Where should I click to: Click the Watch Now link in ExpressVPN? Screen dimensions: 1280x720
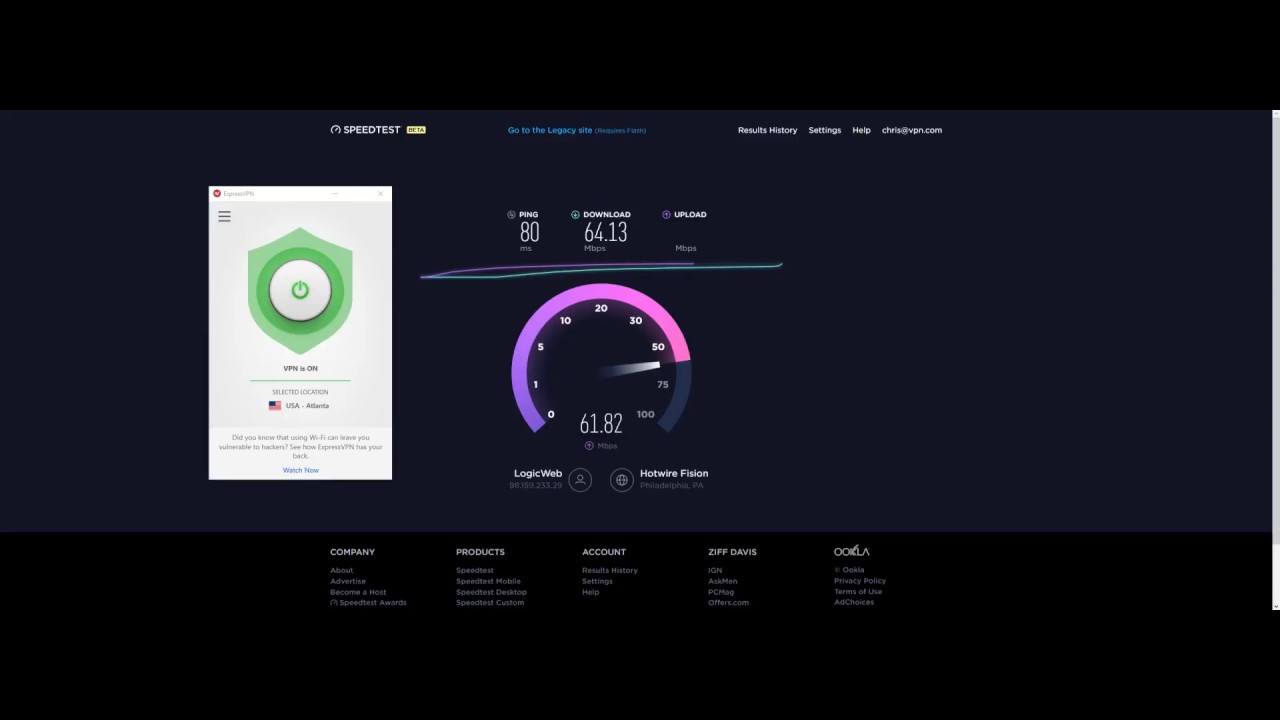pos(300,470)
